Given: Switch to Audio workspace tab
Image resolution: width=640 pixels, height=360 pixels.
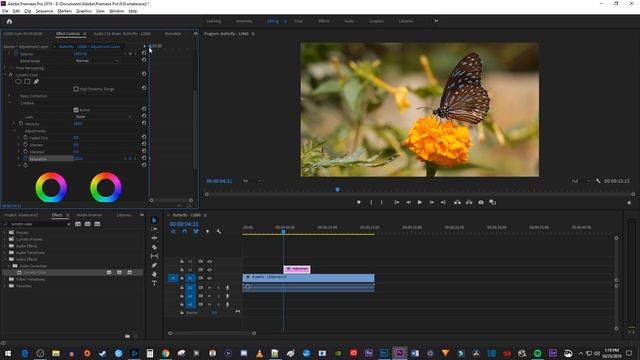Looking at the screenshot, I should (349, 21).
